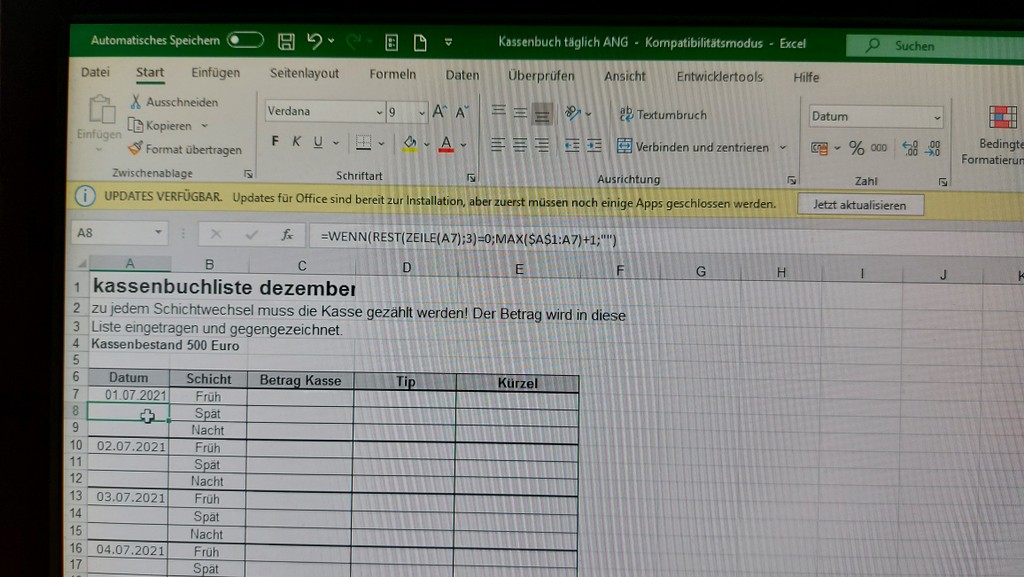Increase font size with large A icon

pos(440,112)
